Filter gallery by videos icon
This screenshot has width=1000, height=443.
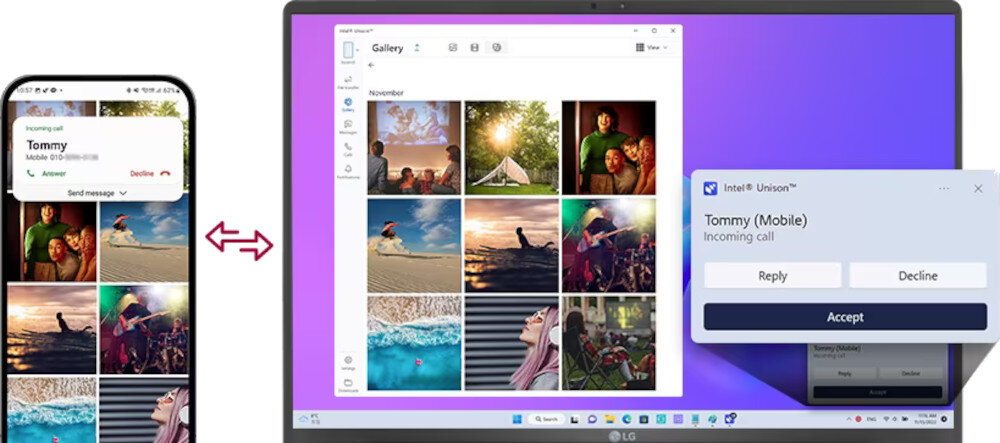tap(474, 48)
